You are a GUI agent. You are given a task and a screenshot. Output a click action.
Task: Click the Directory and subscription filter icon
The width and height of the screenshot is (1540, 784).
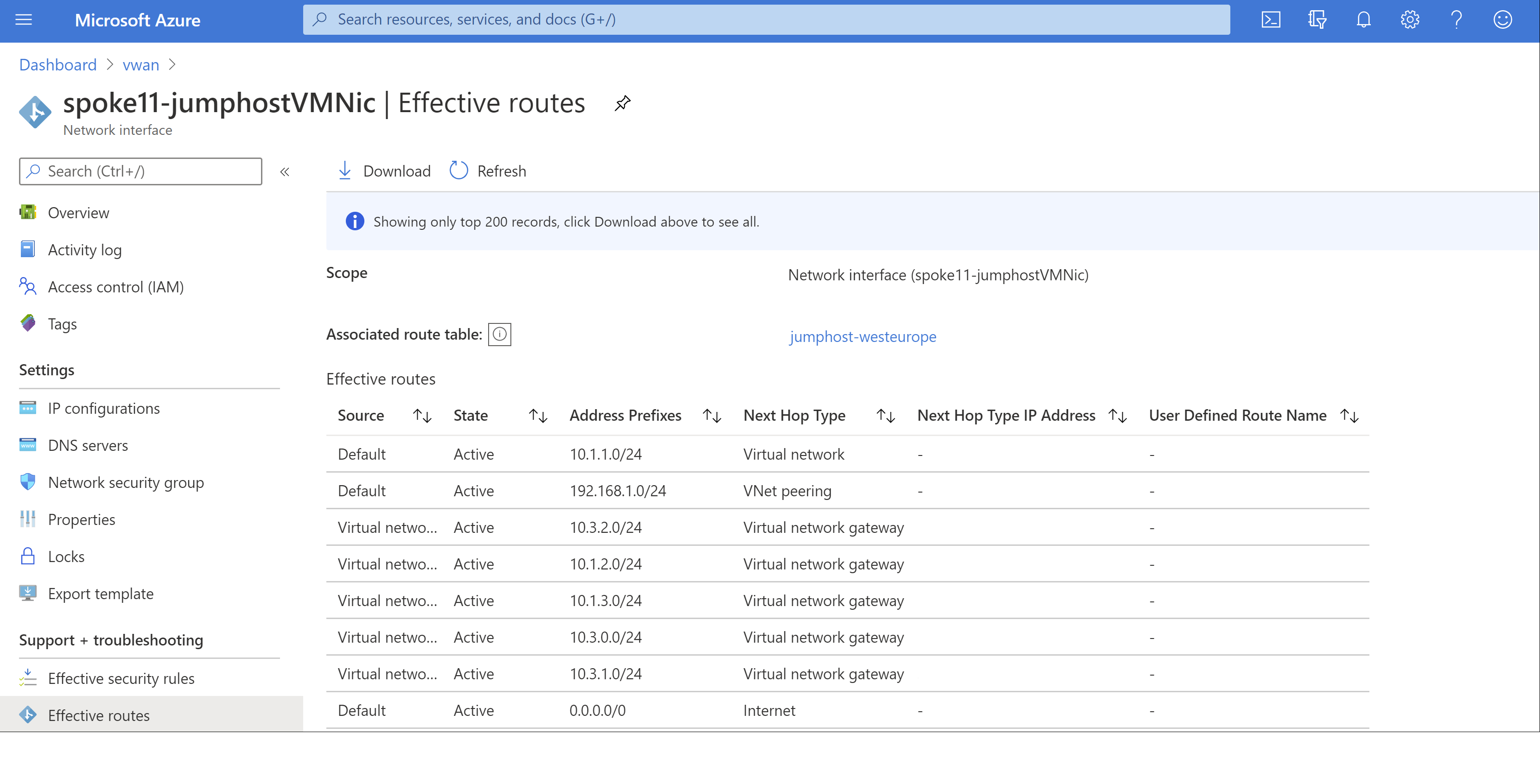click(x=1317, y=20)
